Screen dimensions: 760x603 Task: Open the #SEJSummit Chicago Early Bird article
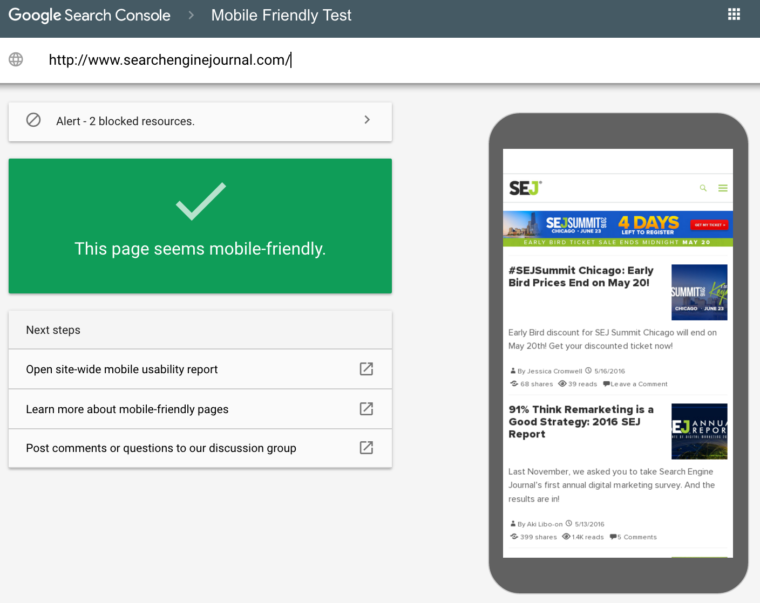(581, 276)
